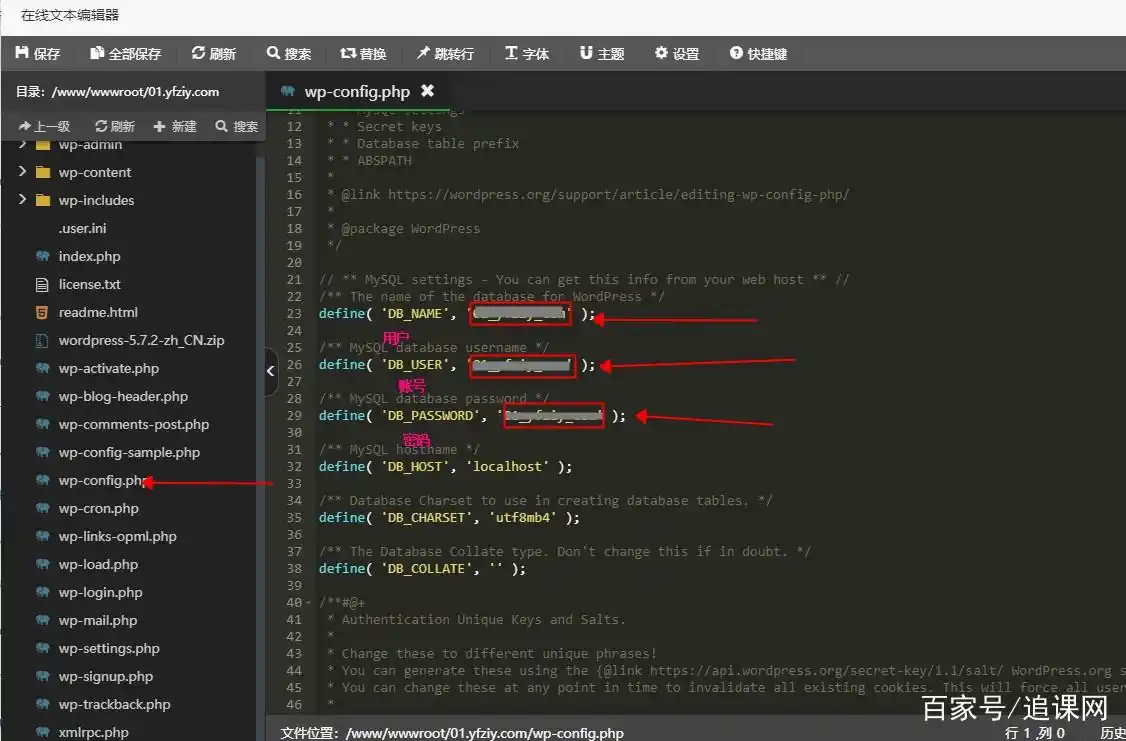
Task: Go up one directory level (上一级)
Action: point(44,126)
